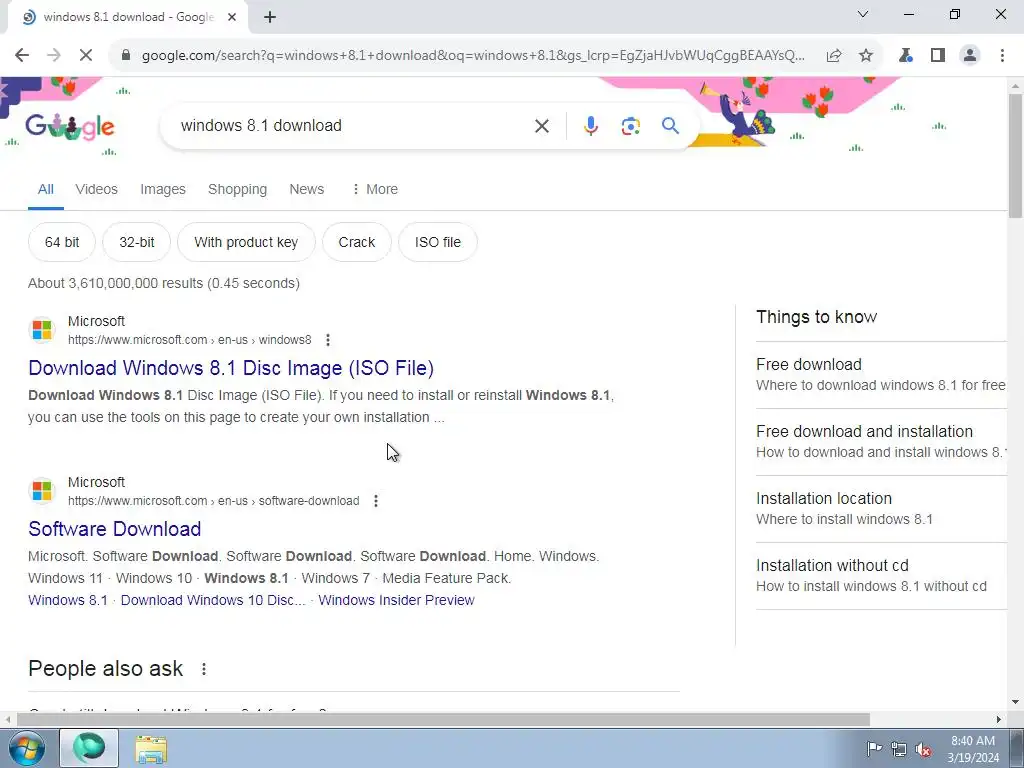Expand Free download and installation topic
Viewport: 1024px width, 768px height.
pos(881,442)
